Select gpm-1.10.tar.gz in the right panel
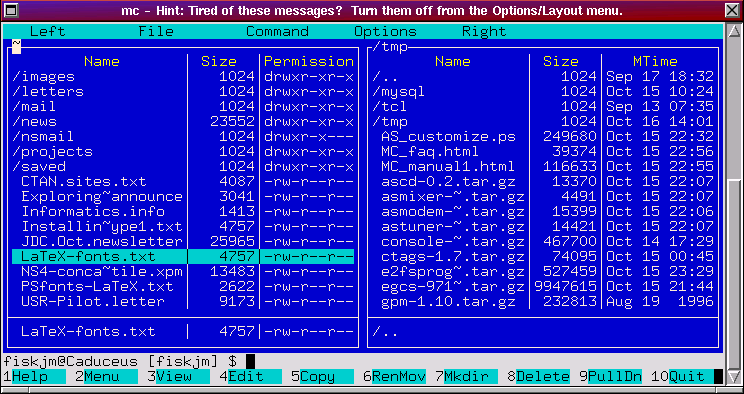This screenshot has width=744, height=394. [543, 301]
